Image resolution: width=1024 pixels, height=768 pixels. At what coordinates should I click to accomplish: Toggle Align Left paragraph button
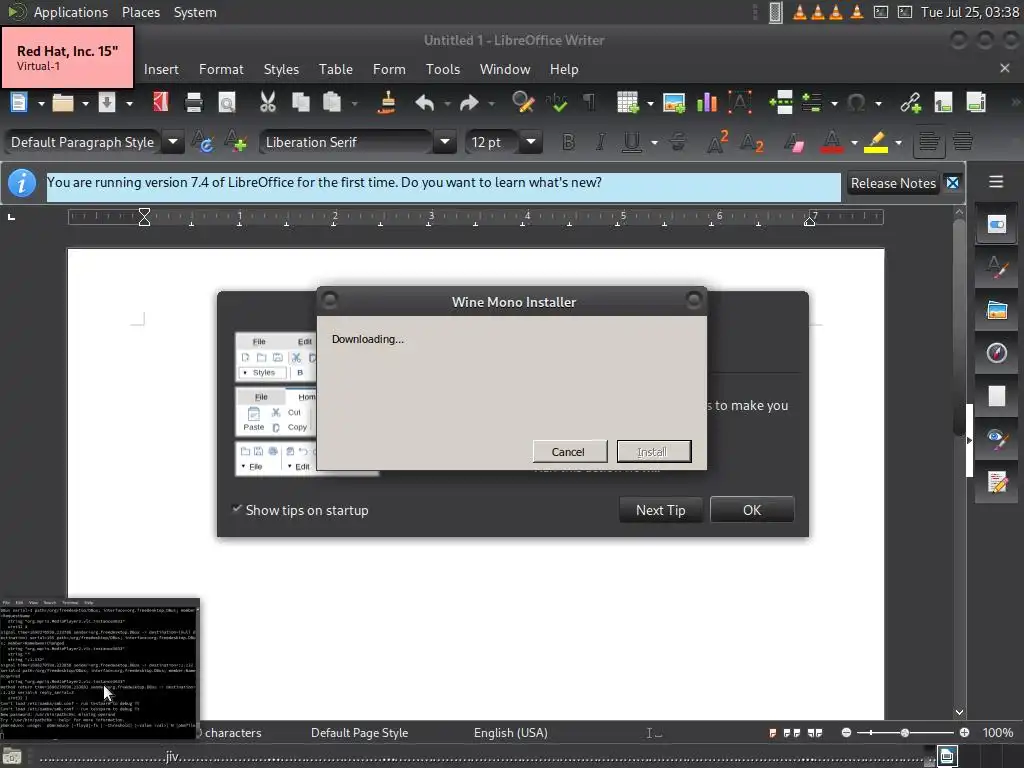click(x=929, y=142)
